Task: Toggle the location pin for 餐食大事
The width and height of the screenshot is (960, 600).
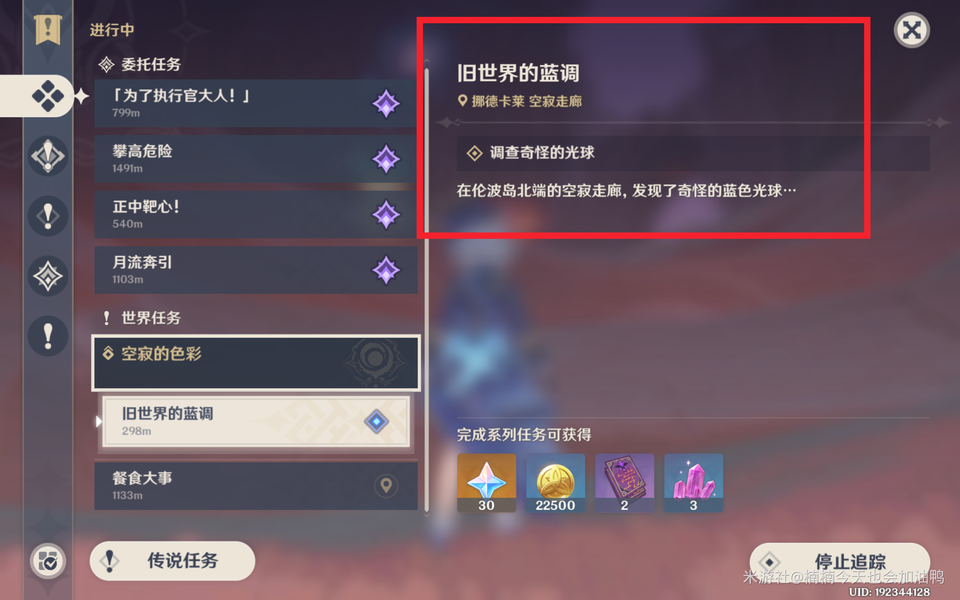Action: coord(386,486)
